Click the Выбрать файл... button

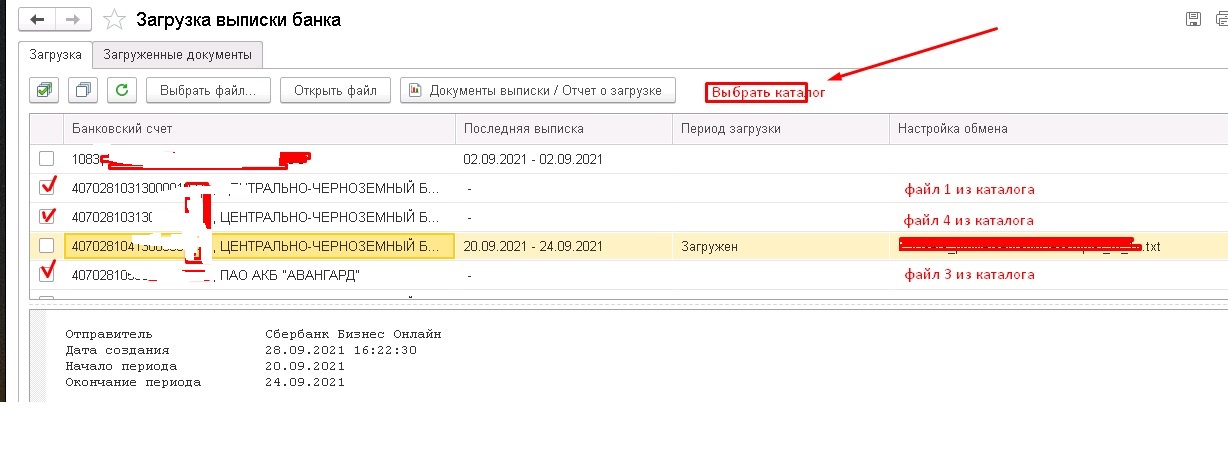209,90
